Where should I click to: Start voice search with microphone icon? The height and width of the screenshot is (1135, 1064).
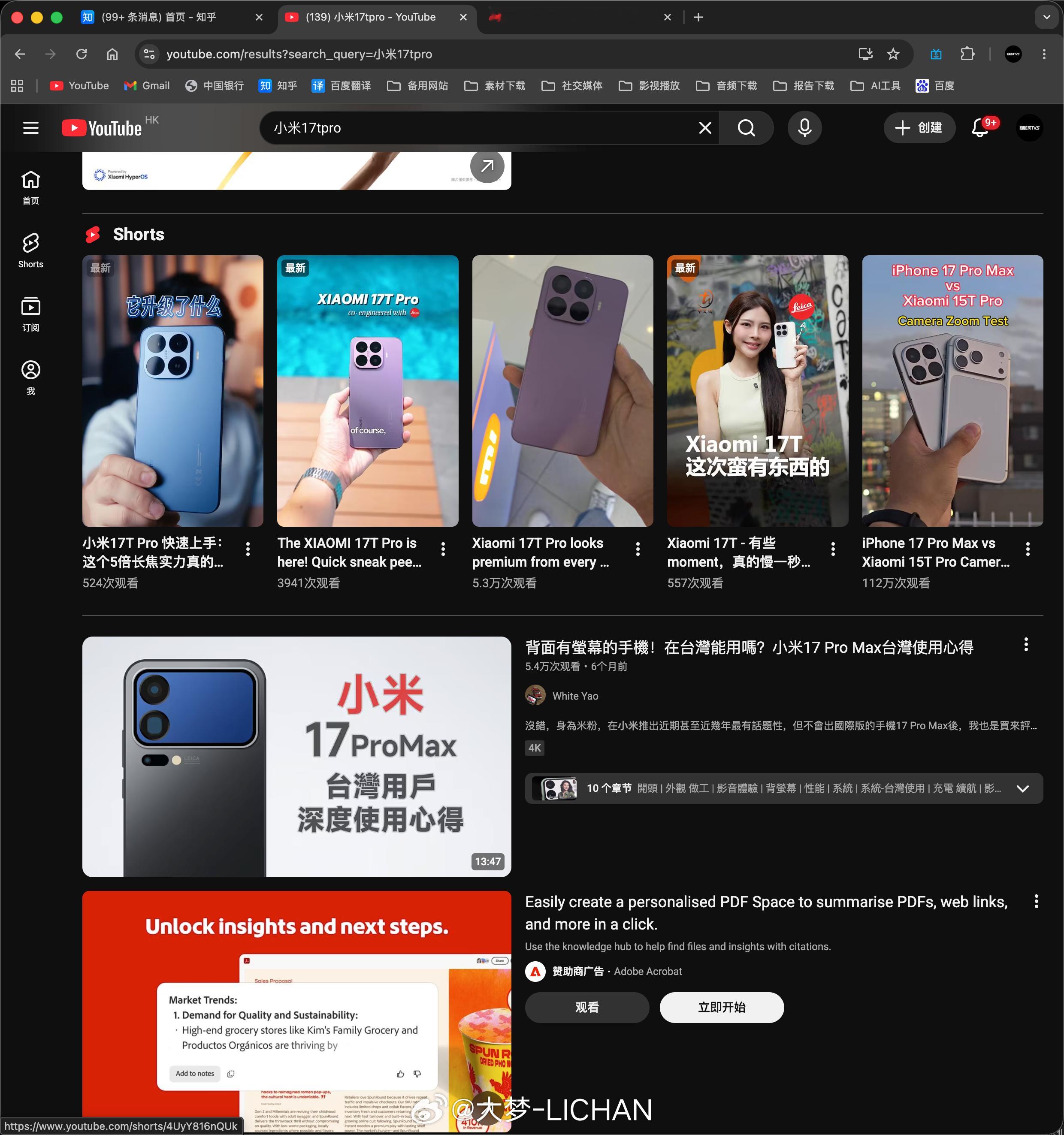pos(805,128)
